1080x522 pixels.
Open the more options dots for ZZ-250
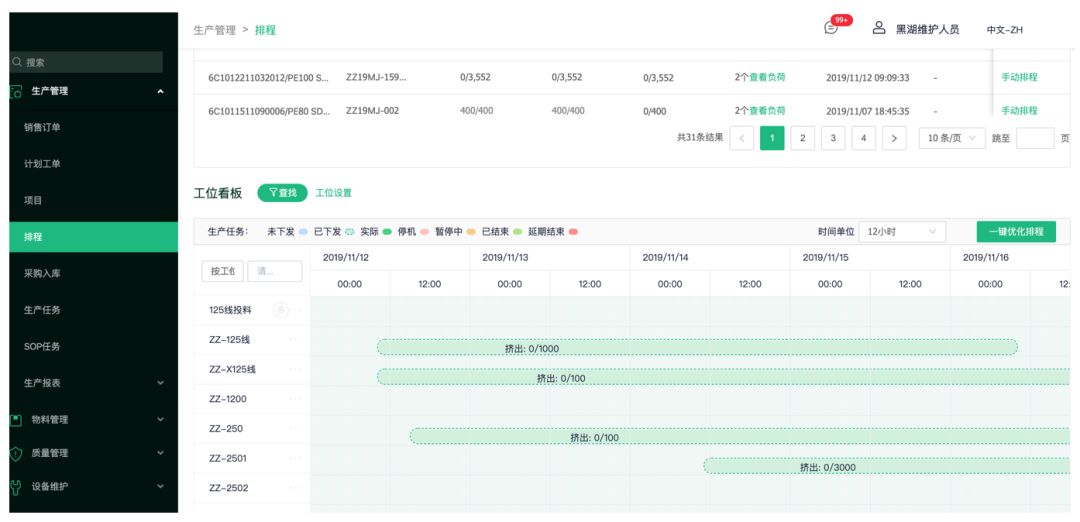click(295, 429)
